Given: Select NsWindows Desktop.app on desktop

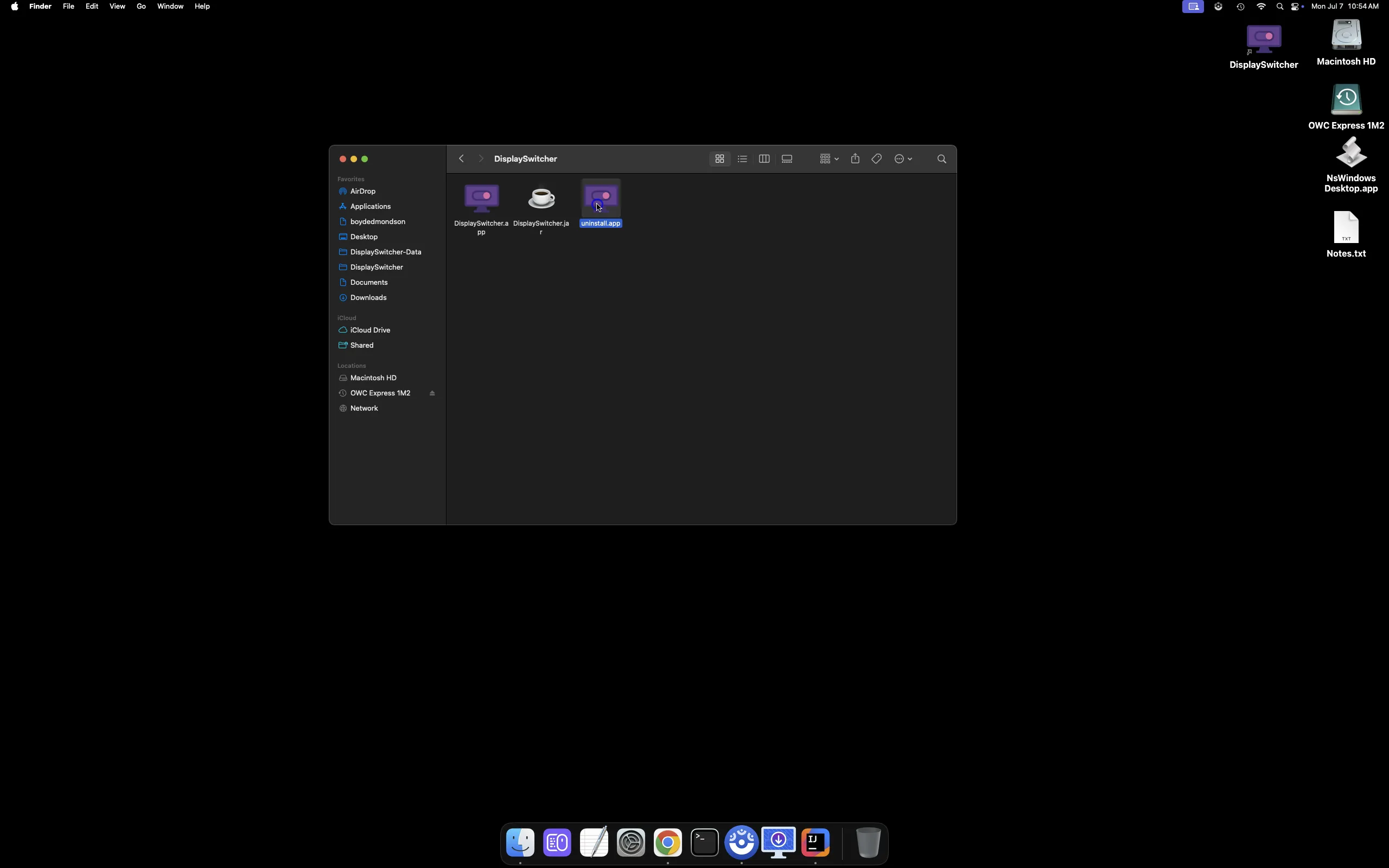Looking at the screenshot, I should [x=1350, y=165].
